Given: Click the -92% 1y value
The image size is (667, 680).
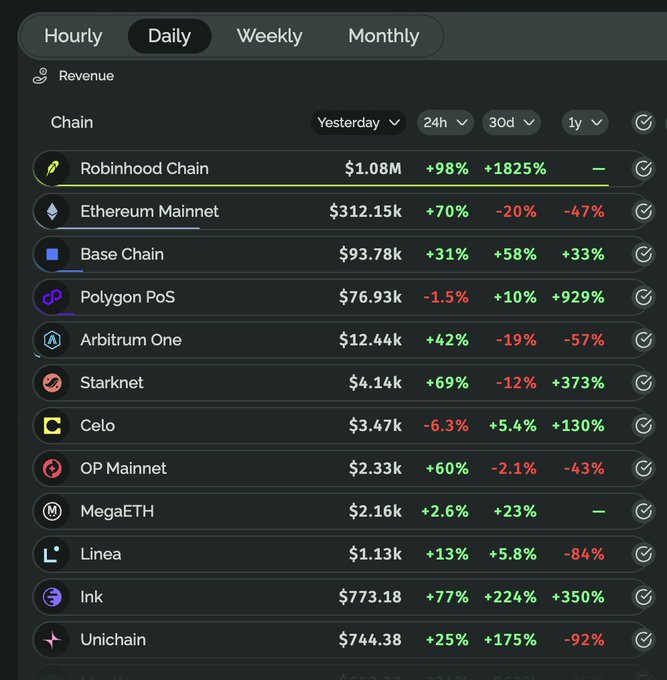Looking at the screenshot, I should click(x=584, y=640).
